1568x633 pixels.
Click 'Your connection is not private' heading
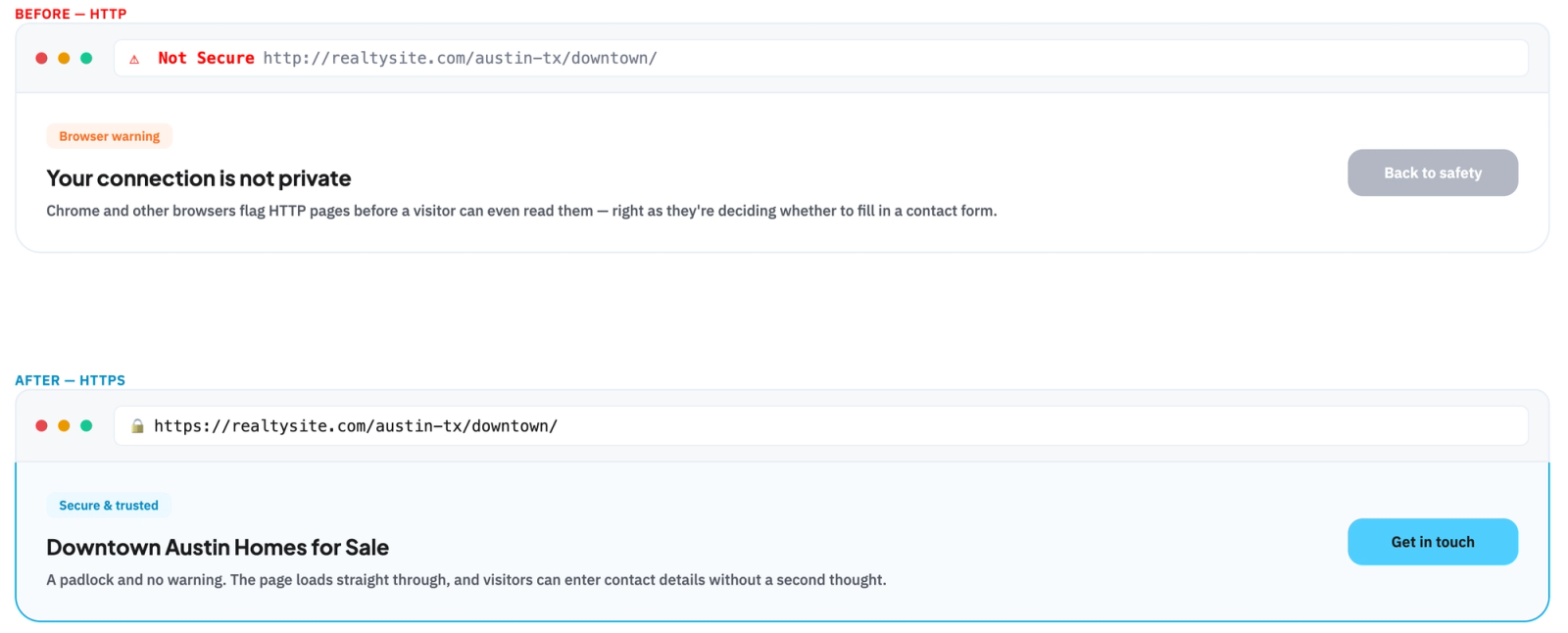click(x=199, y=178)
